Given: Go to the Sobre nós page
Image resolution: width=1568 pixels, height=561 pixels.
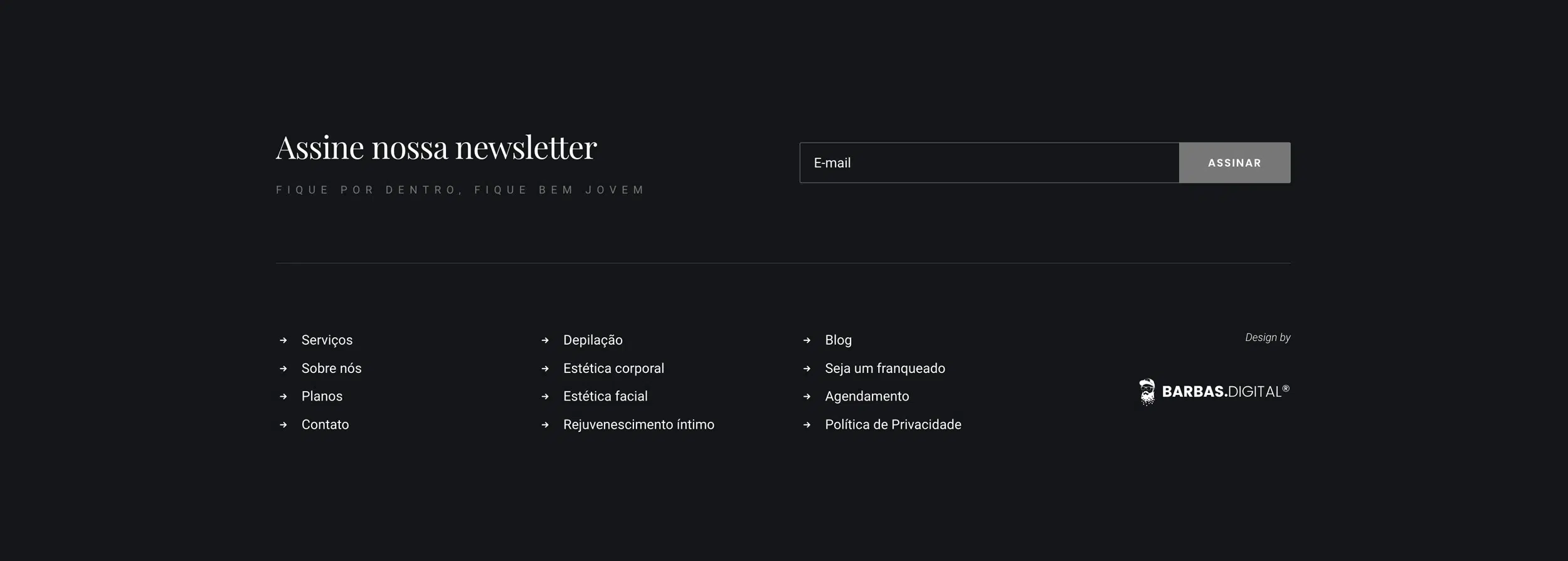Looking at the screenshot, I should 331,369.
